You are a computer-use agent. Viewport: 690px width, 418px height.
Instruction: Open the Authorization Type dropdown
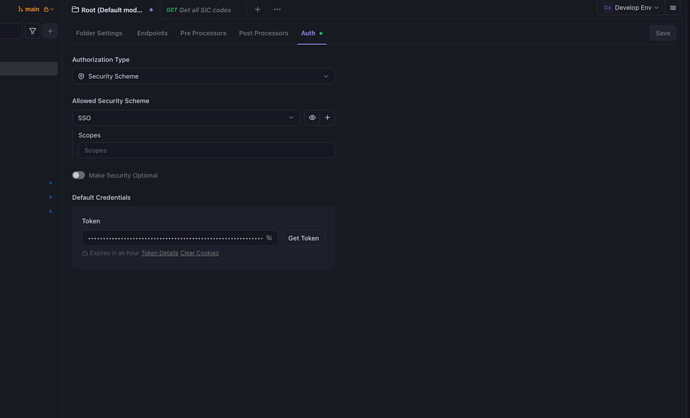point(203,76)
